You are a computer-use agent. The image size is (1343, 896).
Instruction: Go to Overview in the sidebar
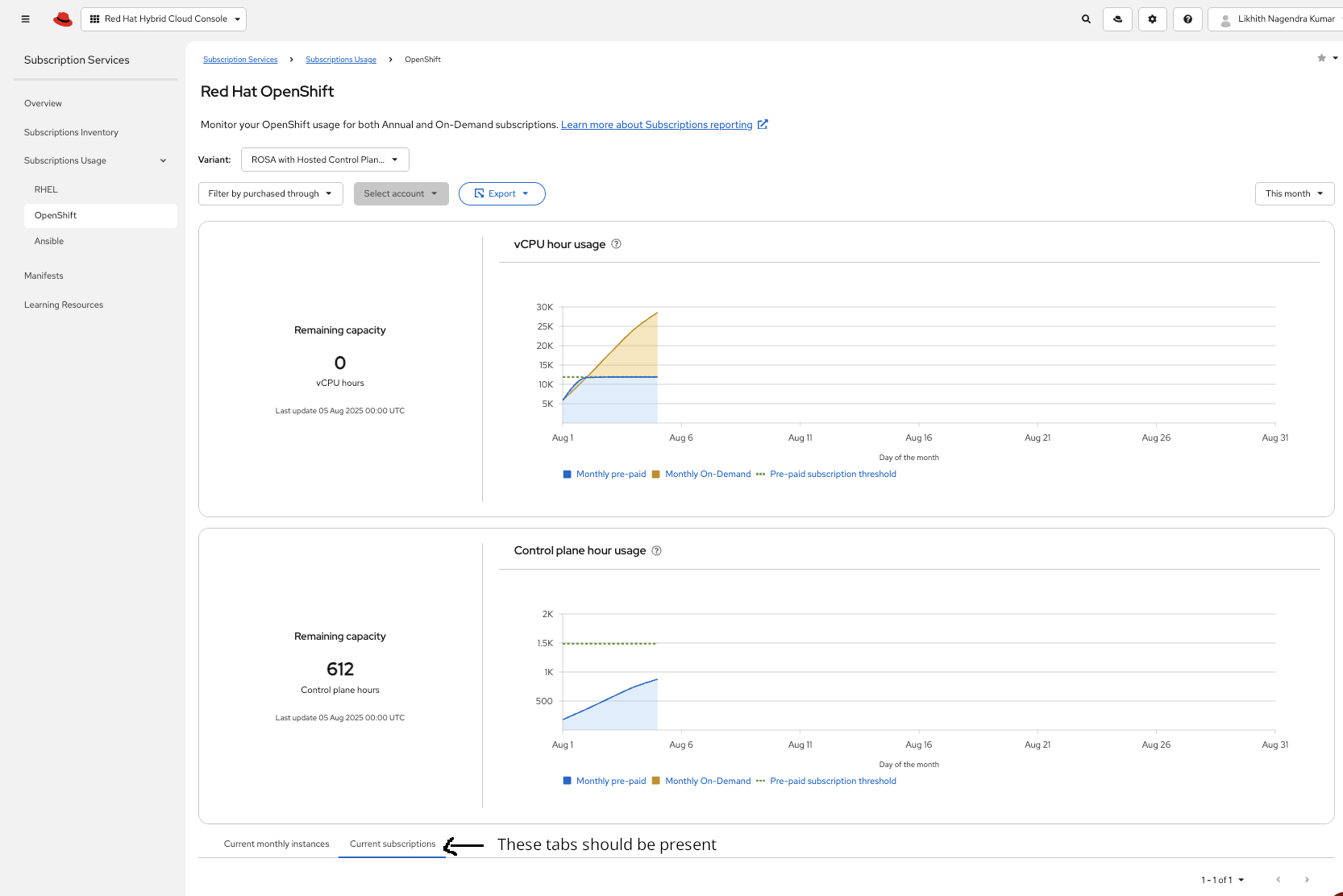tap(43, 103)
